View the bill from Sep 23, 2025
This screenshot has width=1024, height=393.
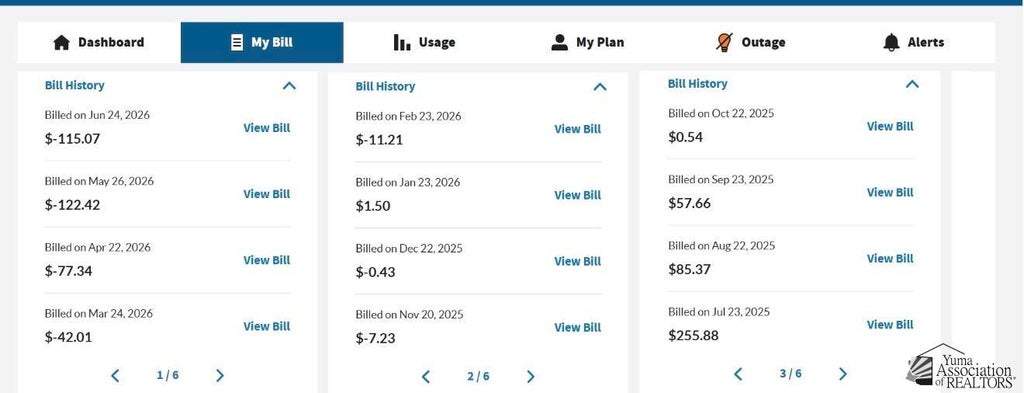(x=890, y=193)
